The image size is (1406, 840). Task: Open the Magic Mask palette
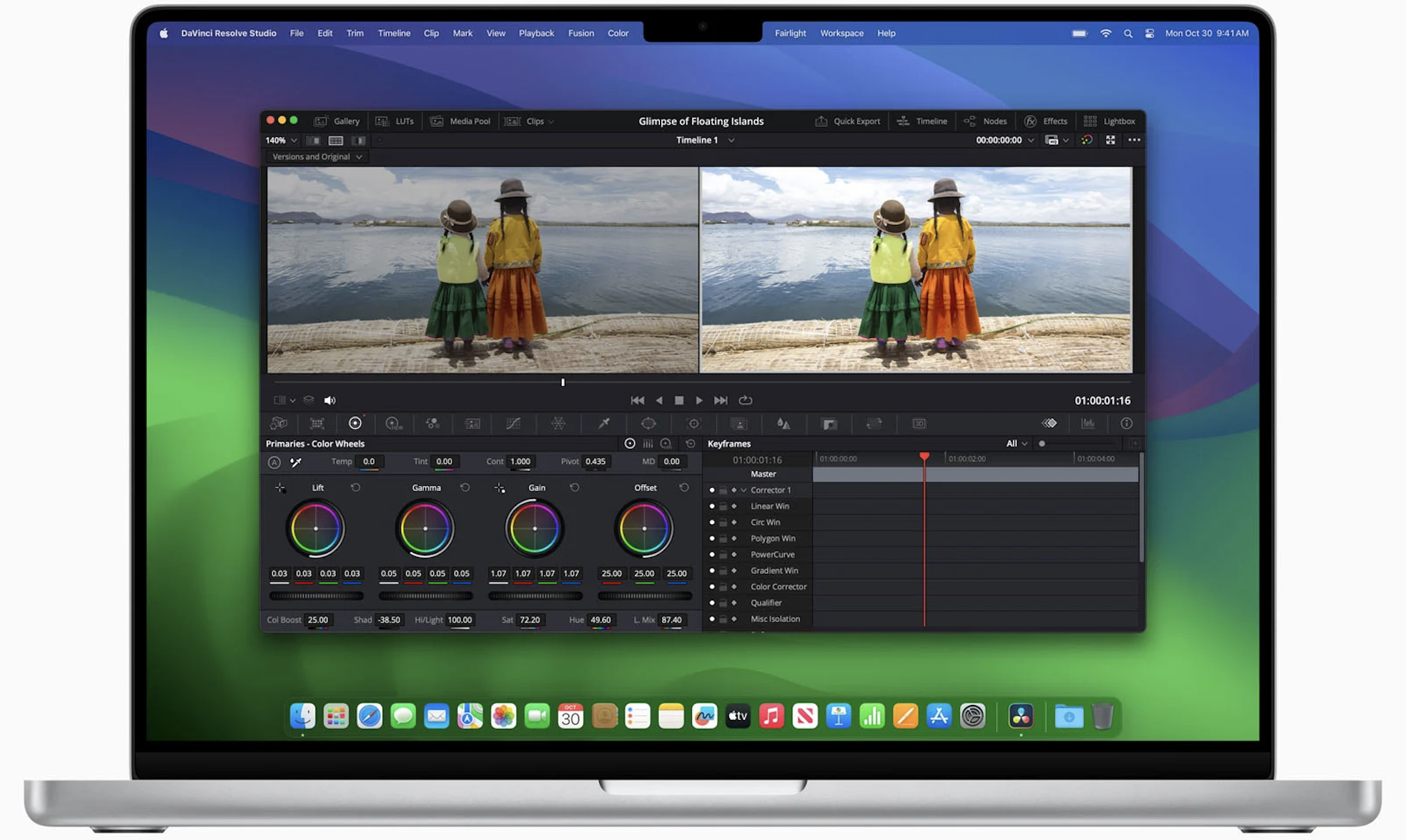[x=739, y=423]
